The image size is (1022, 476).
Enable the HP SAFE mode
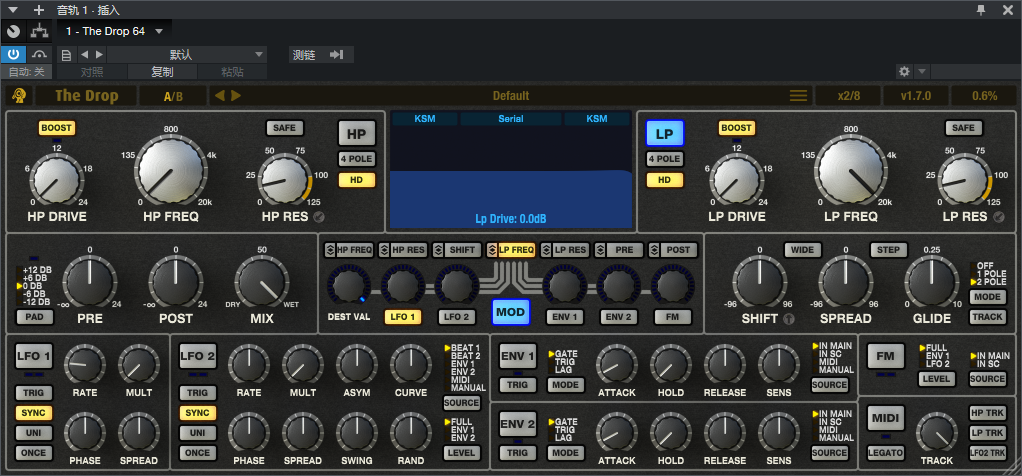point(284,128)
